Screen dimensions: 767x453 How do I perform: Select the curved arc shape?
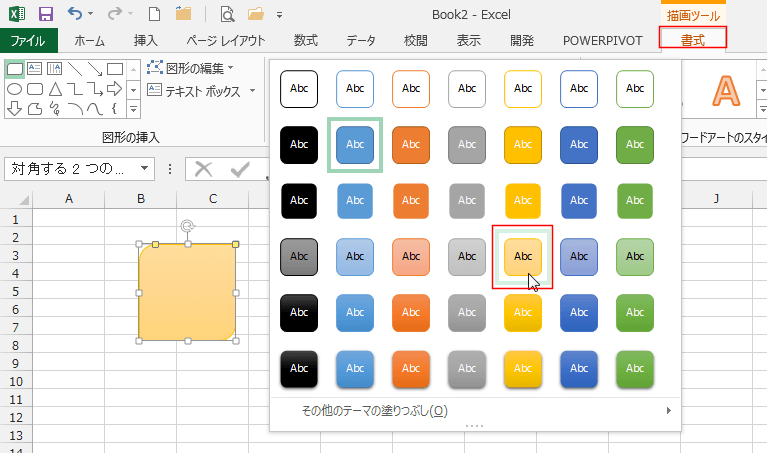[x=75, y=109]
